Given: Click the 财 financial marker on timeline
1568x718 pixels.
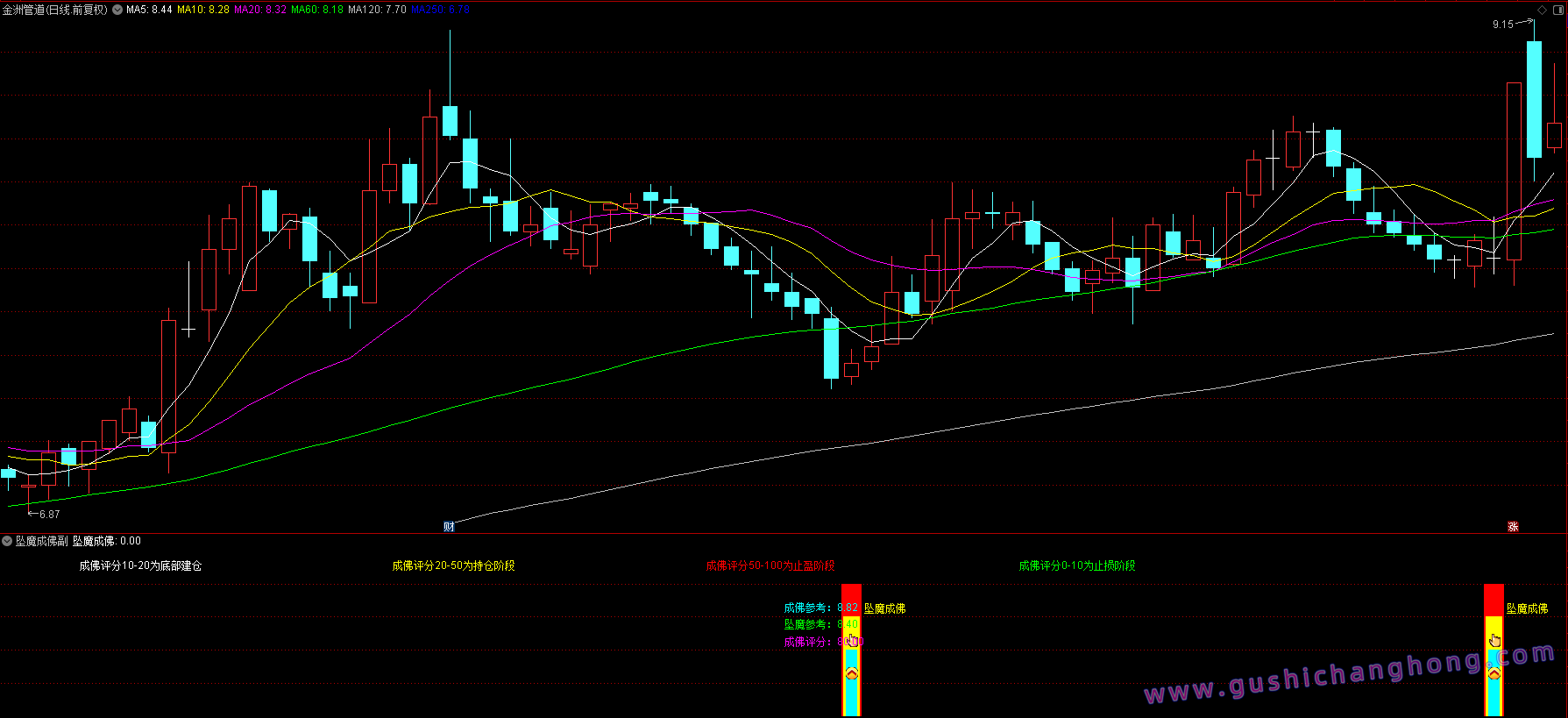Looking at the screenshot, I should (x=449, y=527).
